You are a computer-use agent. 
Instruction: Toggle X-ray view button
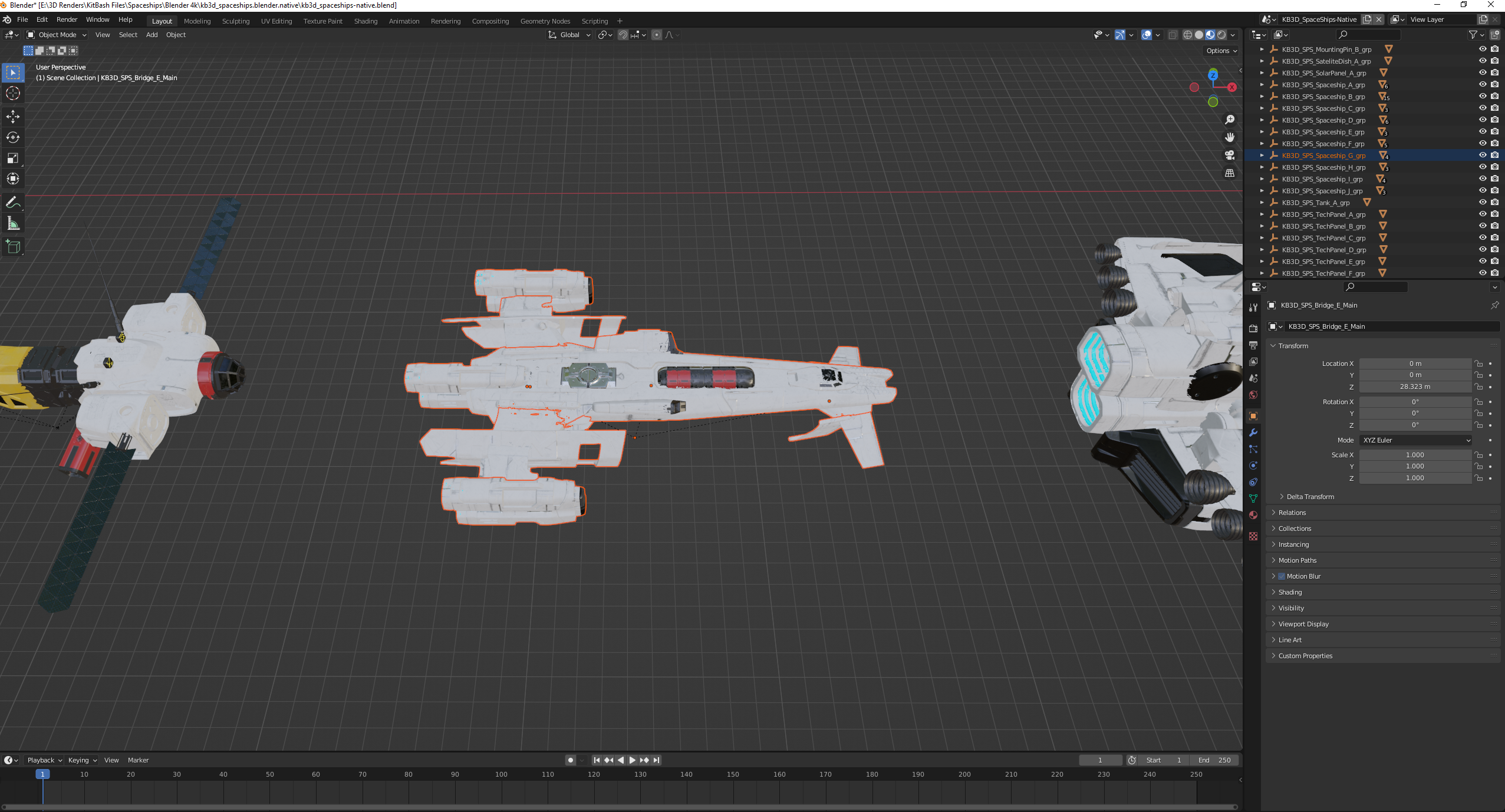pos(1173,35)
